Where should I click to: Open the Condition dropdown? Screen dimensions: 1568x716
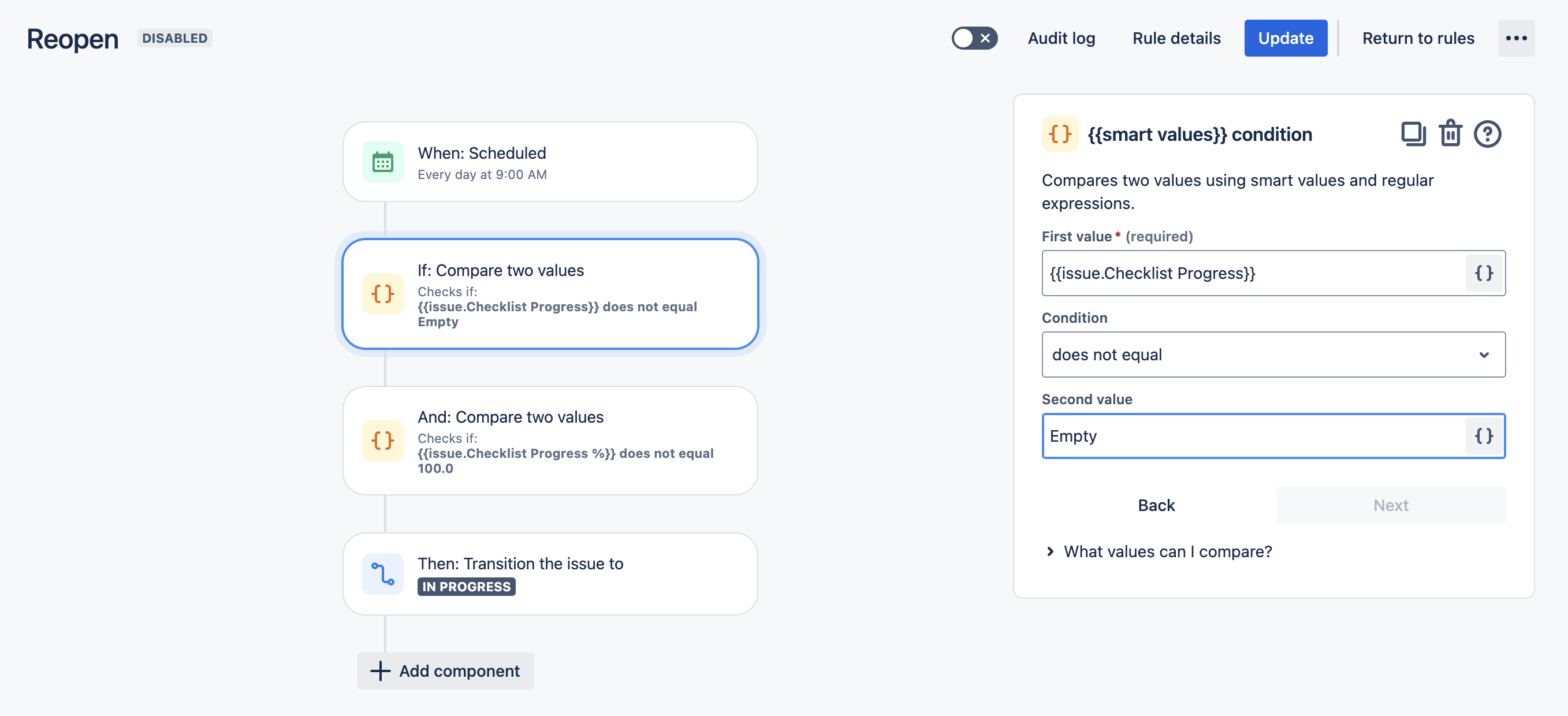pos(1273,355)
